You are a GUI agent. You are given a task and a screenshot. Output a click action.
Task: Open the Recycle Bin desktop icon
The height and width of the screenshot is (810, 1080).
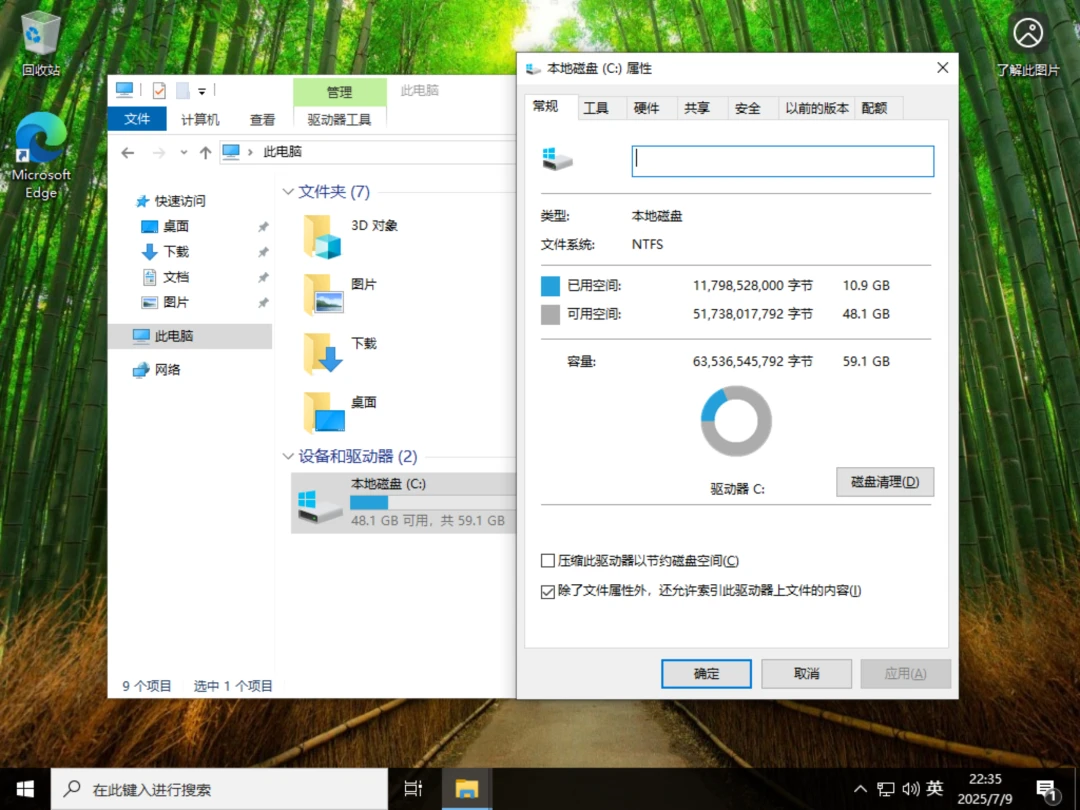[40, 43]
